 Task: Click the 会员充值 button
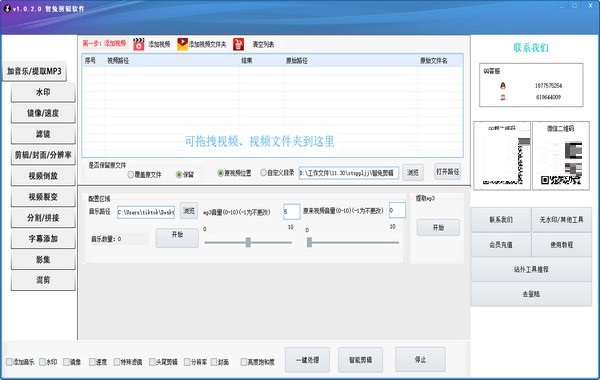click(501, 245)
